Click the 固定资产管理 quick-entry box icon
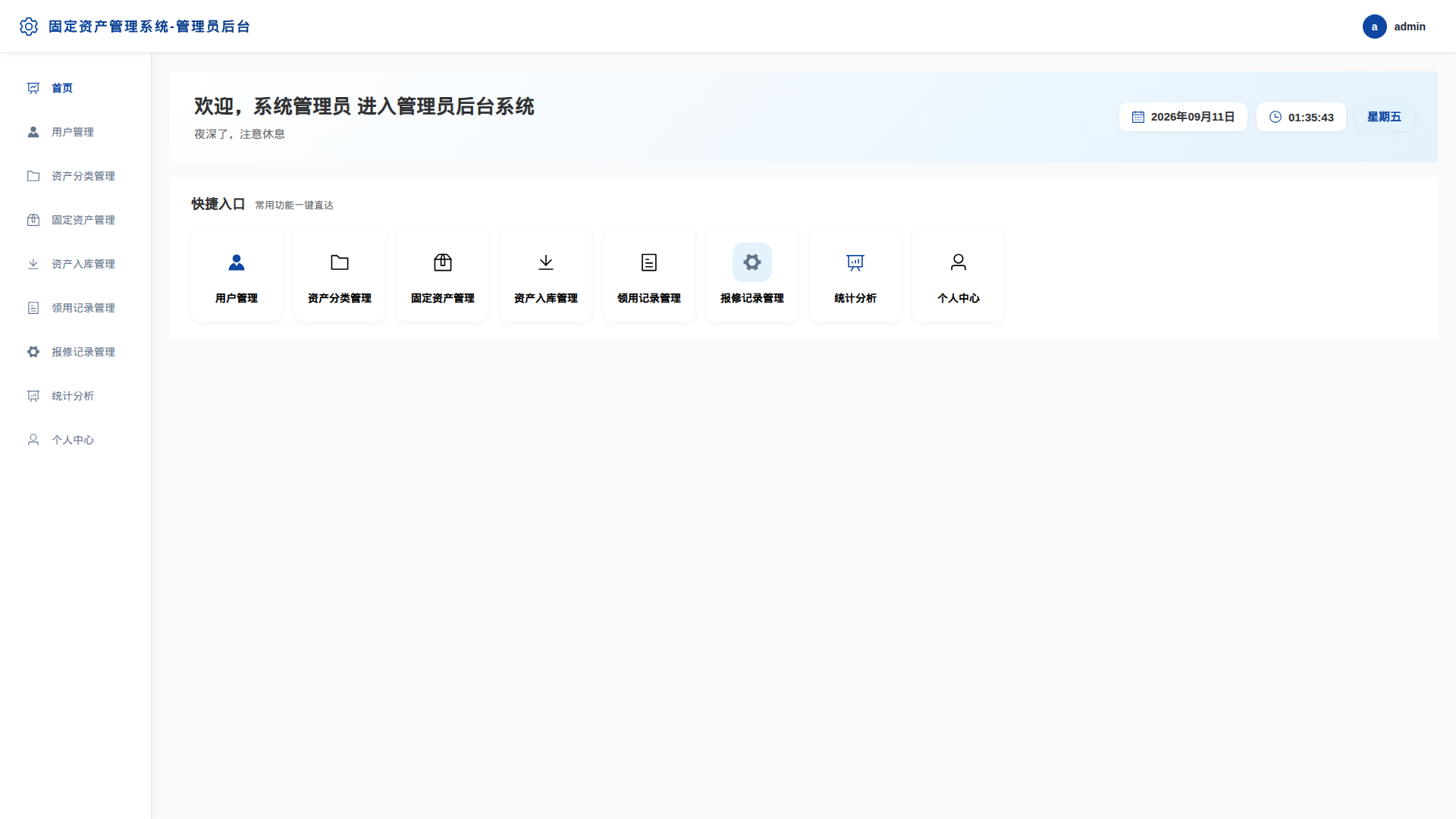The width and height of the screenshot is (1456, 819). [x=443, y=262]
